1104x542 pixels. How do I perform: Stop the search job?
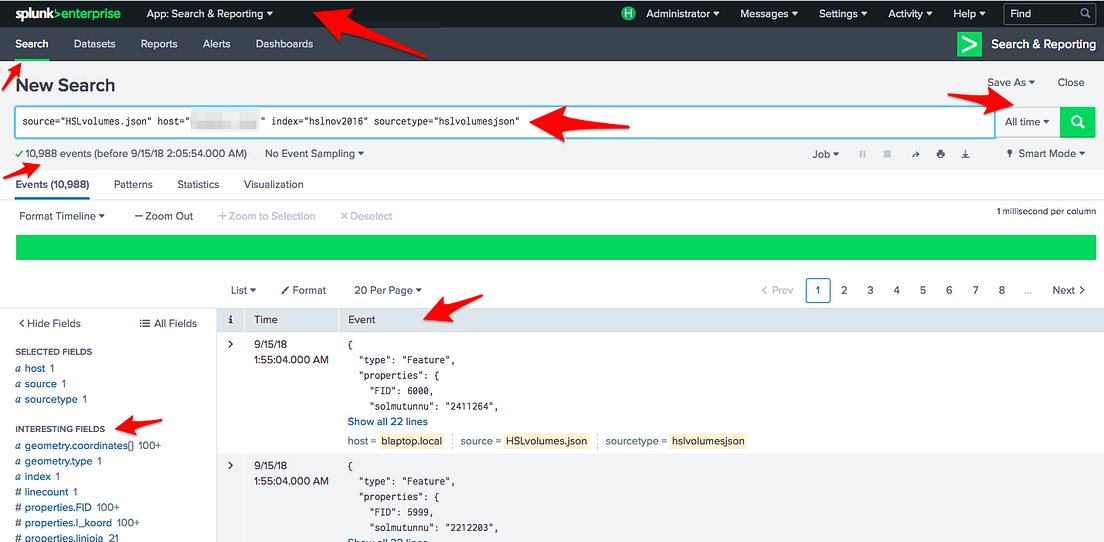coord(887,153)
